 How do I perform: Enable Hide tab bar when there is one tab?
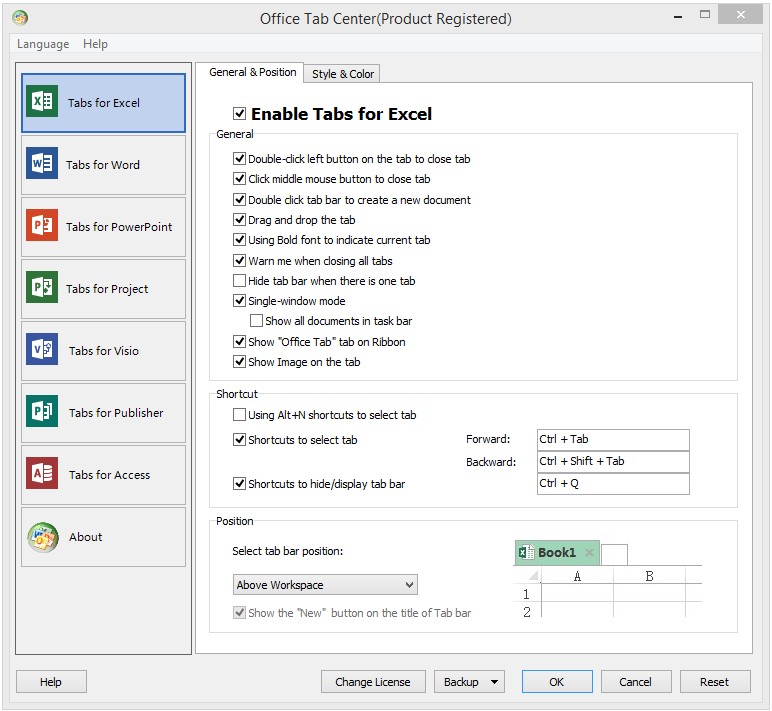point(239,281)
